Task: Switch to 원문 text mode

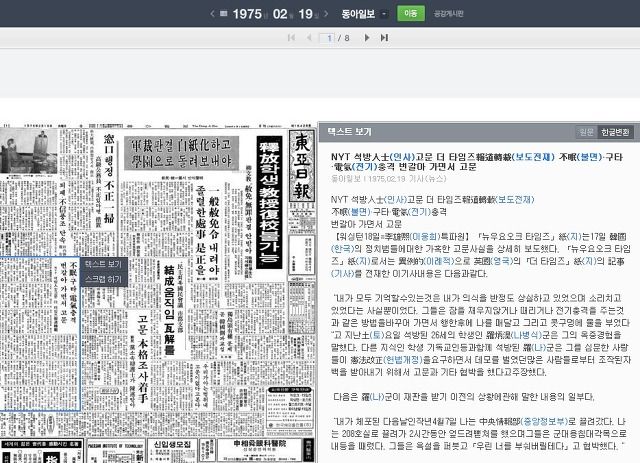Action: pyautogui.click(x=587, y=132)
